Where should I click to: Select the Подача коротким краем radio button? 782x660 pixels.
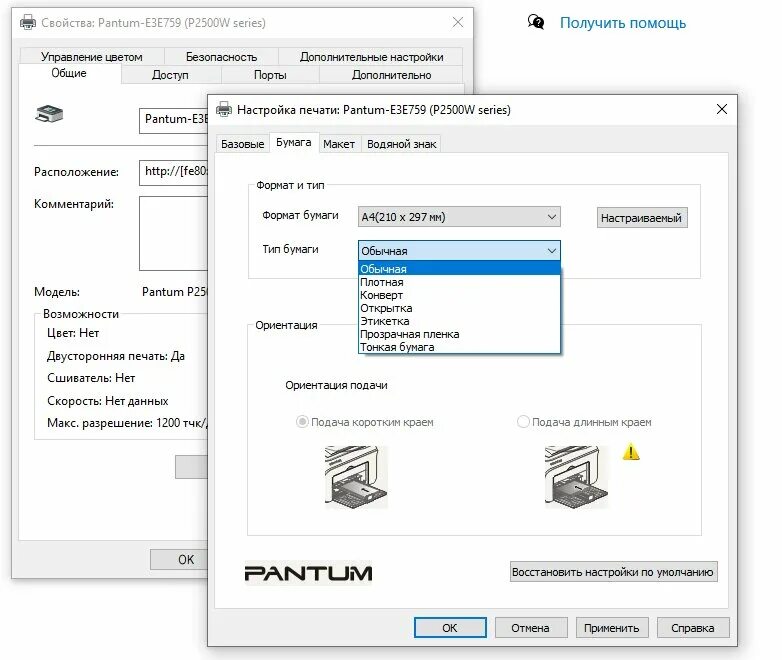tap(302, 422)
